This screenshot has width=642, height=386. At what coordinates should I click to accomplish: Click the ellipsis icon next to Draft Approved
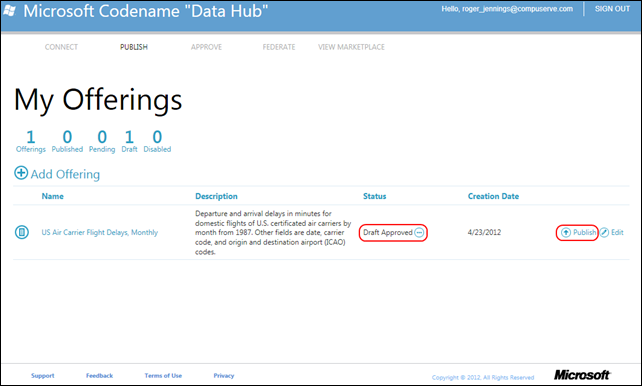point(419,233)
